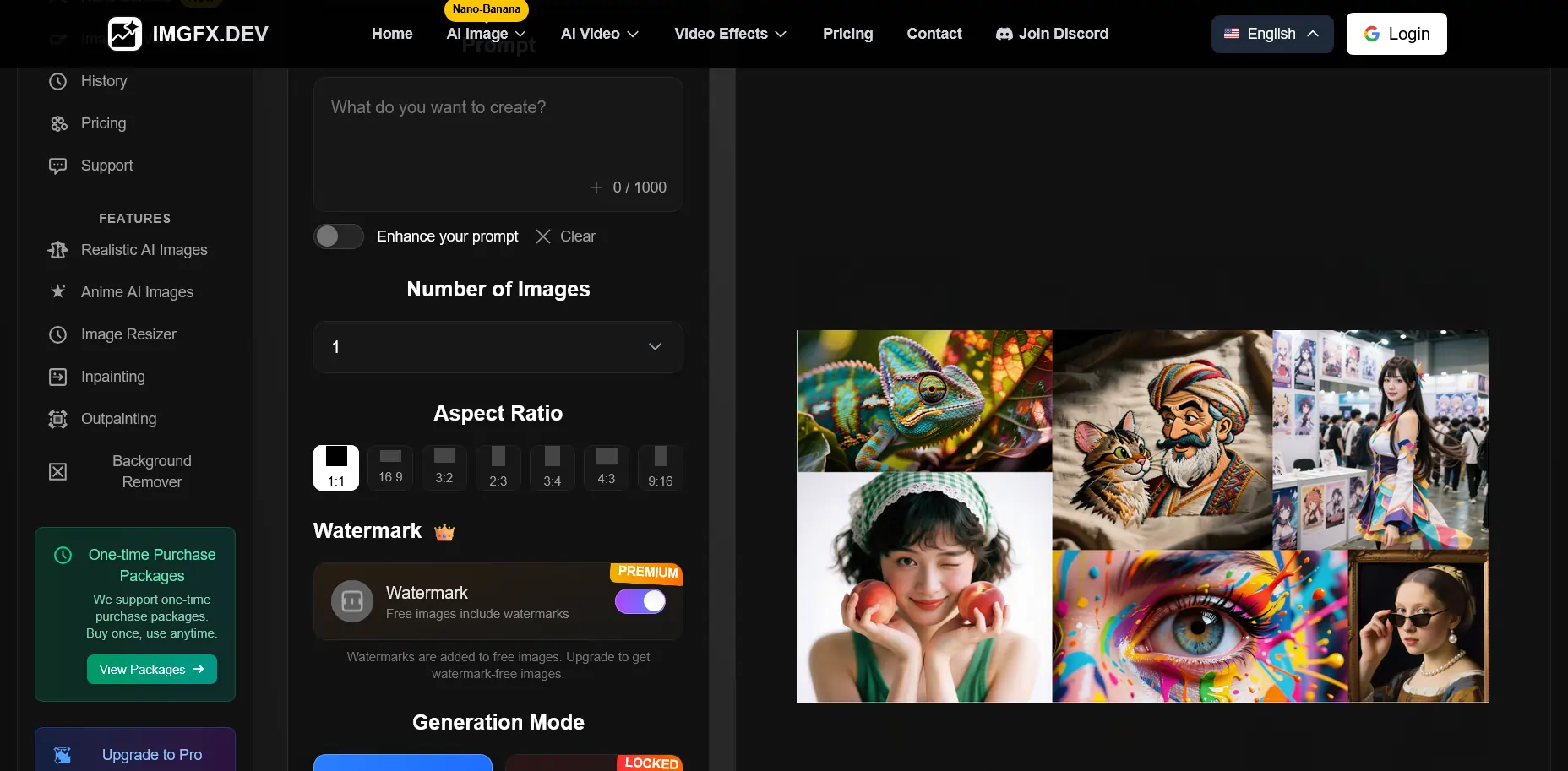This screenshot has width=1568, height=771.
Task: Select the 3:4 aspect ratio
Action: 553,468
